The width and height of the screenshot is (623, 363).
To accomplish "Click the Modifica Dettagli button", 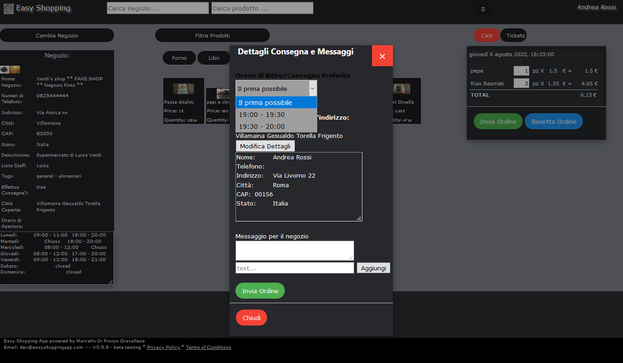I will point(265,146).
